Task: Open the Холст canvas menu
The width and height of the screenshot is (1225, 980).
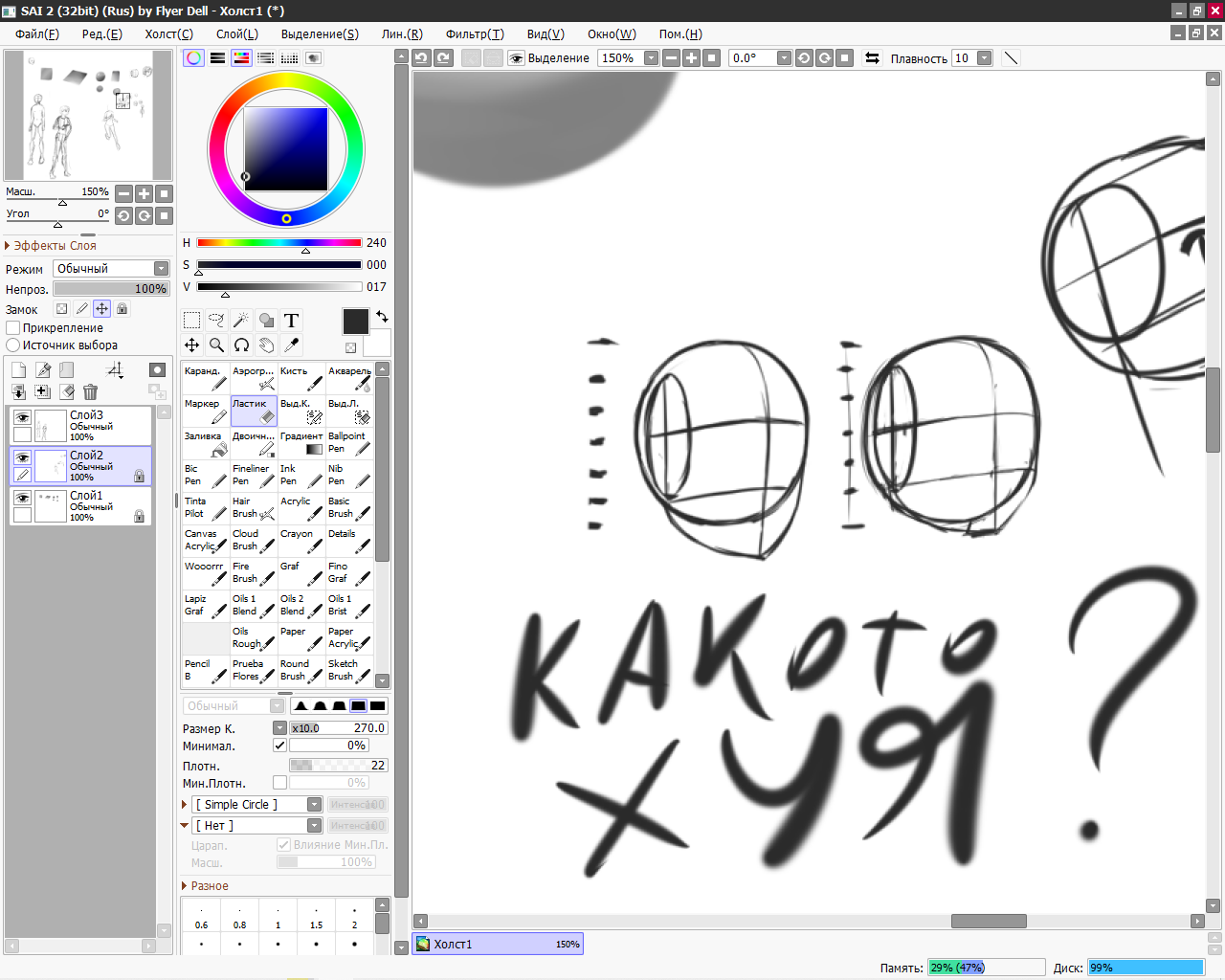Action: point(168,33)
